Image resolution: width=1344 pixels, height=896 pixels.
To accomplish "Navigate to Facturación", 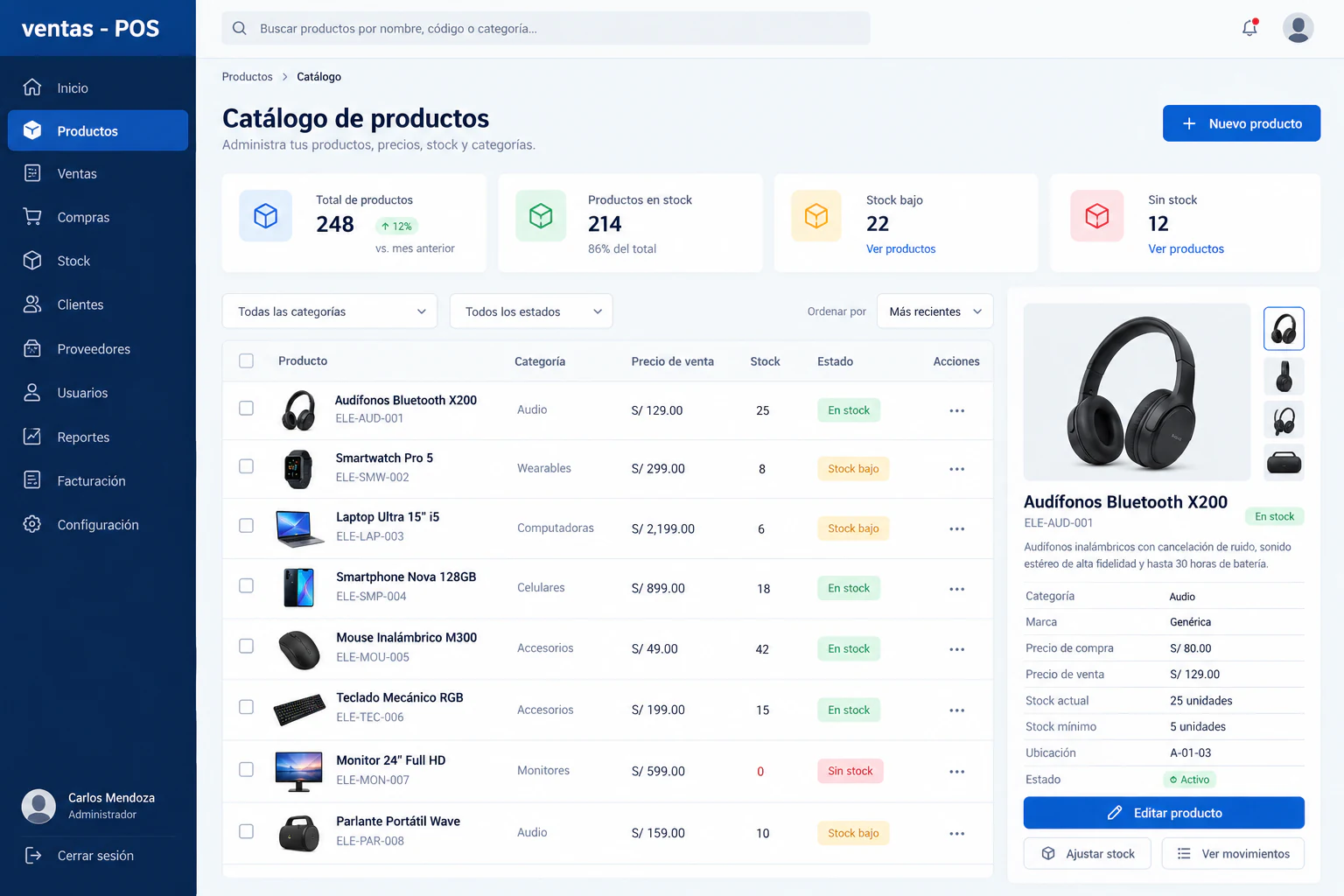I will [98, 480].
